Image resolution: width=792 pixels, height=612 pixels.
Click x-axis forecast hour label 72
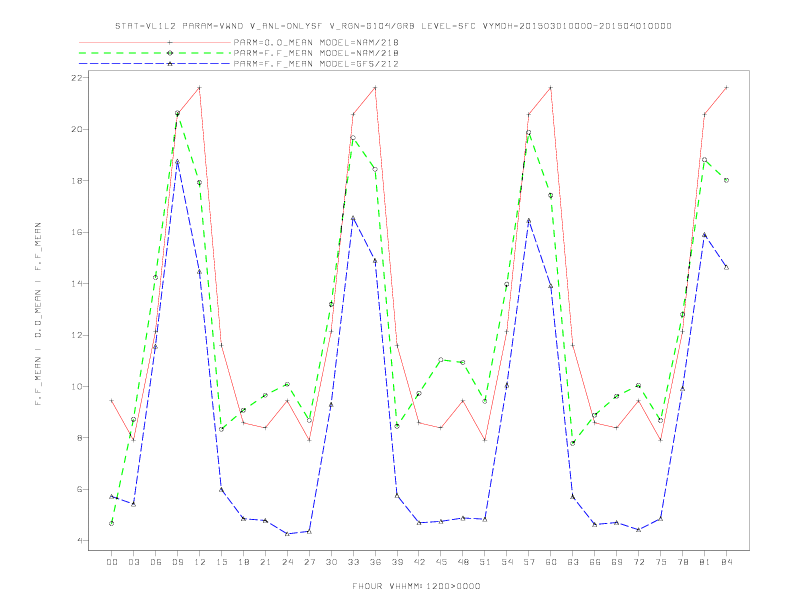(638, 562)
